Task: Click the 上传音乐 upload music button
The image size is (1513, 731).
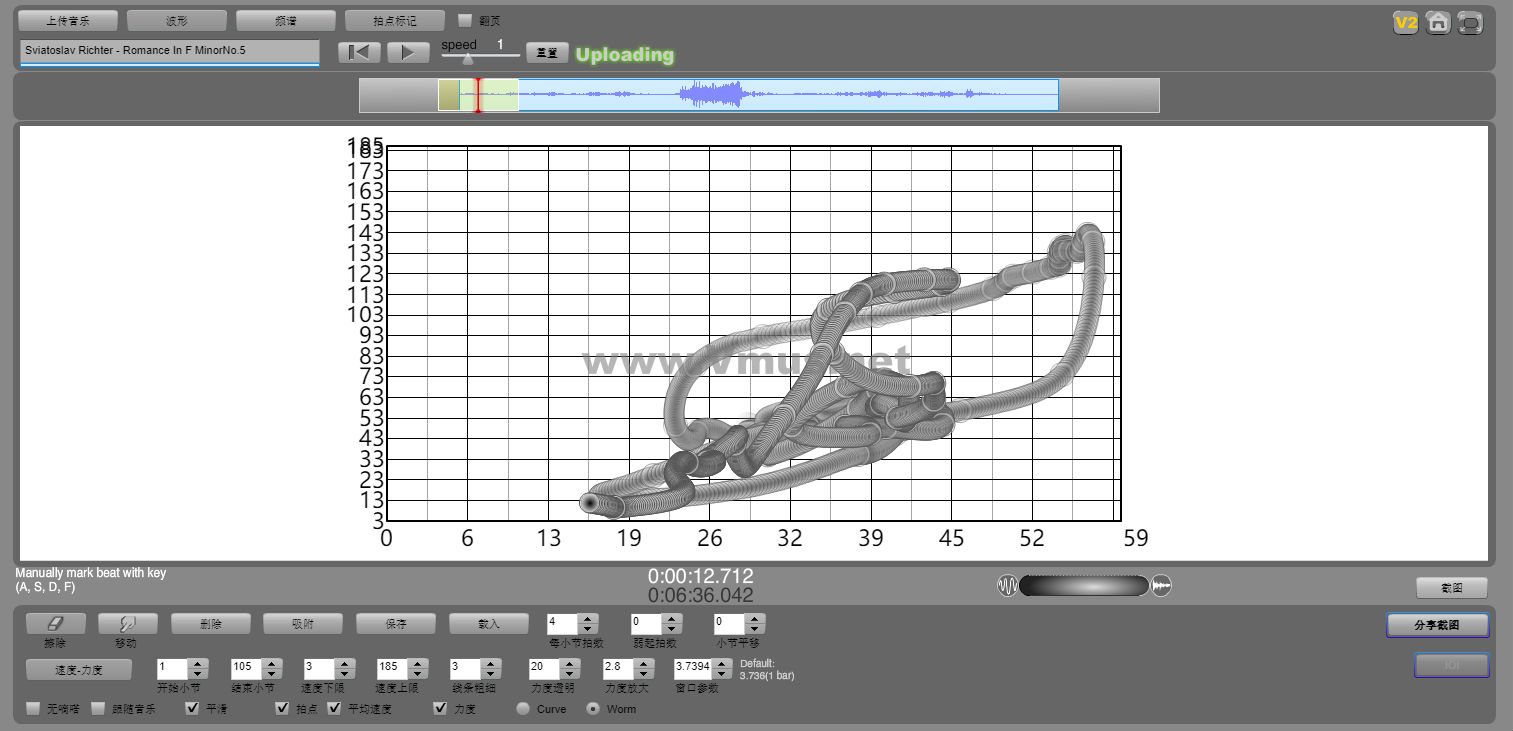Action: [x=68, y=21]
